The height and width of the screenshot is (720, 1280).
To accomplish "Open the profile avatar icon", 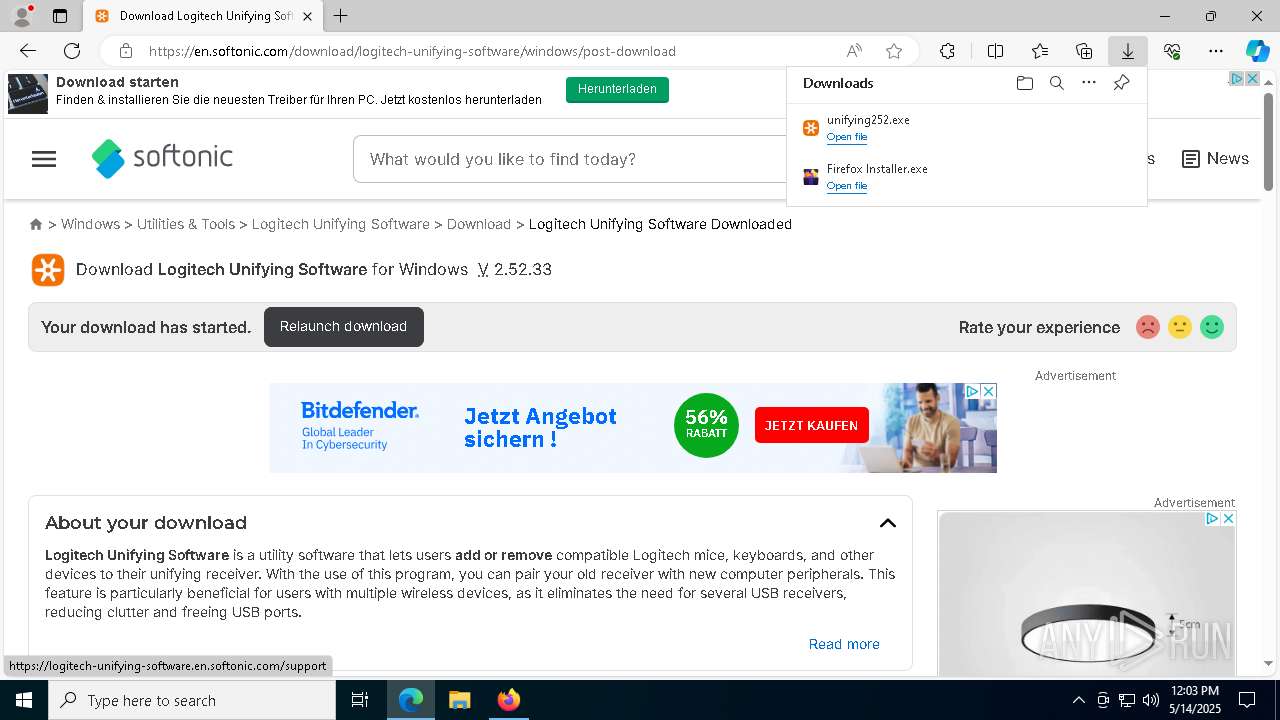I will (21, 16).
